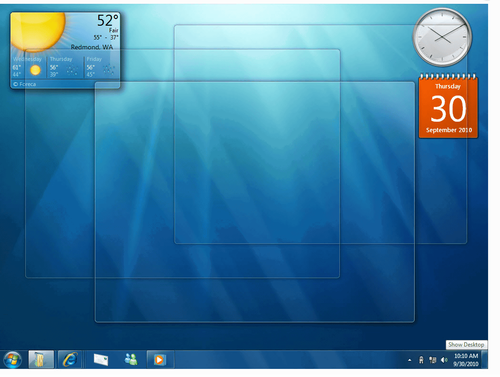500x377 pixels.
Task: Click the analog clock gadget
Action: (x=442, y=37)
